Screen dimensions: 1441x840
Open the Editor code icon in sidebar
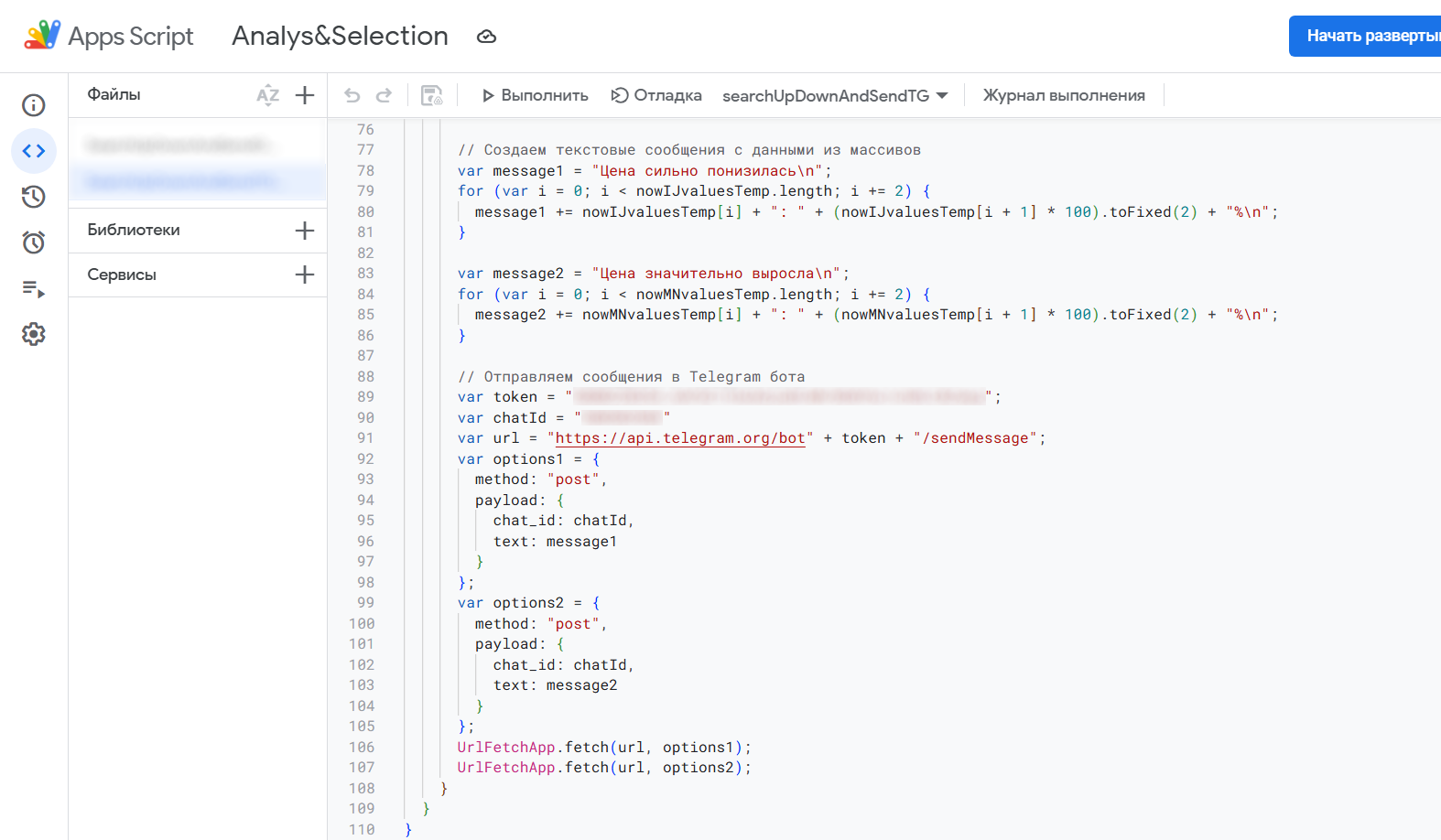coord(34,151)
